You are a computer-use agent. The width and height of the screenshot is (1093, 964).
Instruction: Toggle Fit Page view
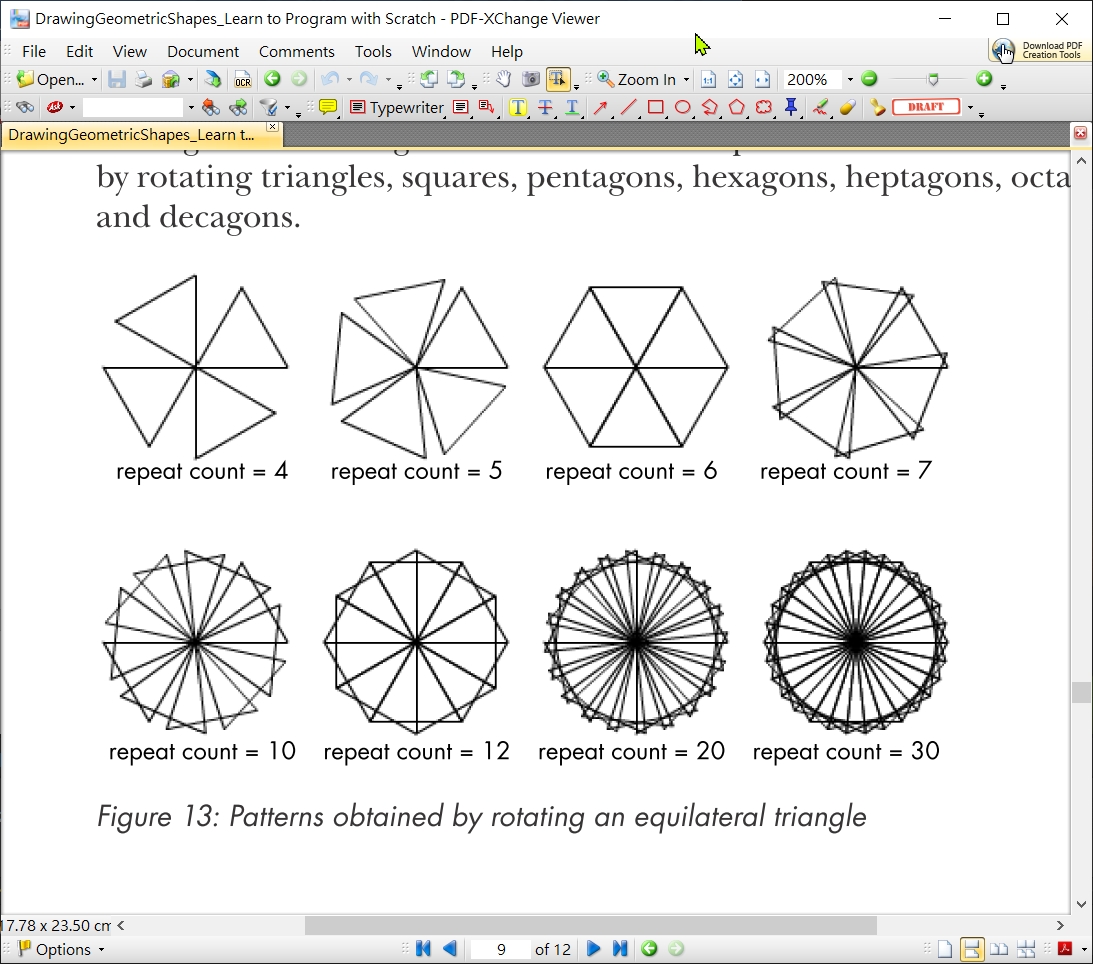pos(735,79)
